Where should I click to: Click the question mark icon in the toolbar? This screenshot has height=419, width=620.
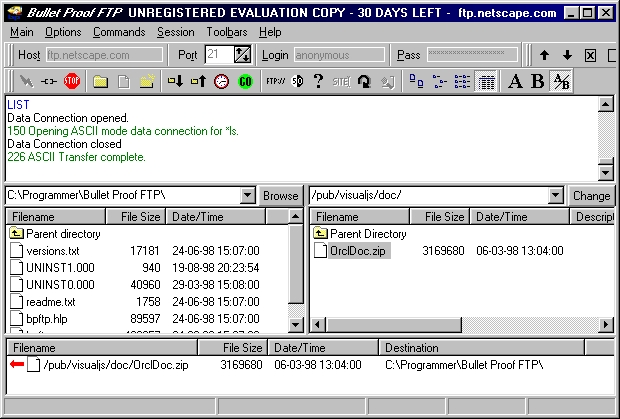318,81
